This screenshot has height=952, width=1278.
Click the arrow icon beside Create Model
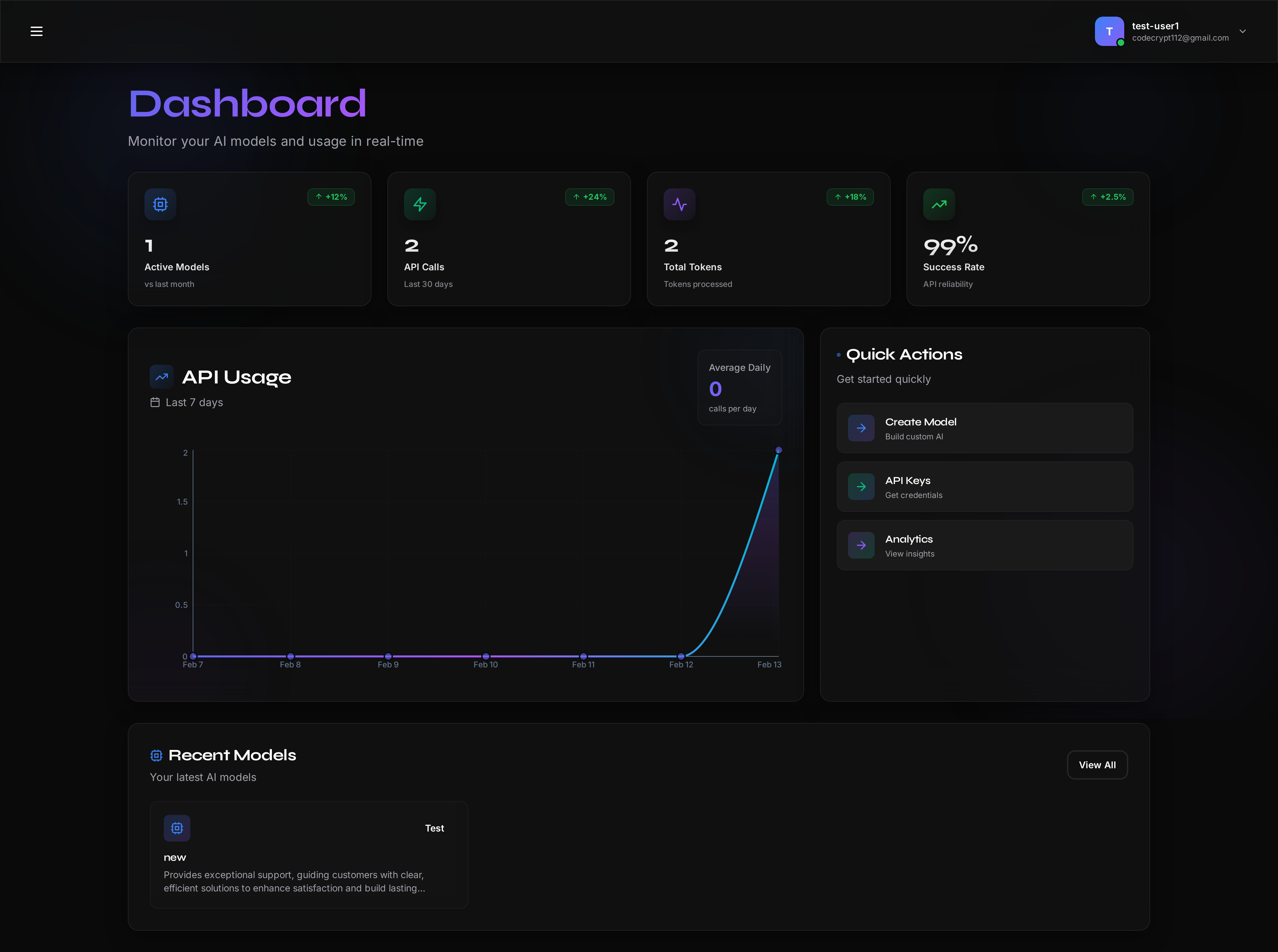pyautogui.click(x=861, y=428)
